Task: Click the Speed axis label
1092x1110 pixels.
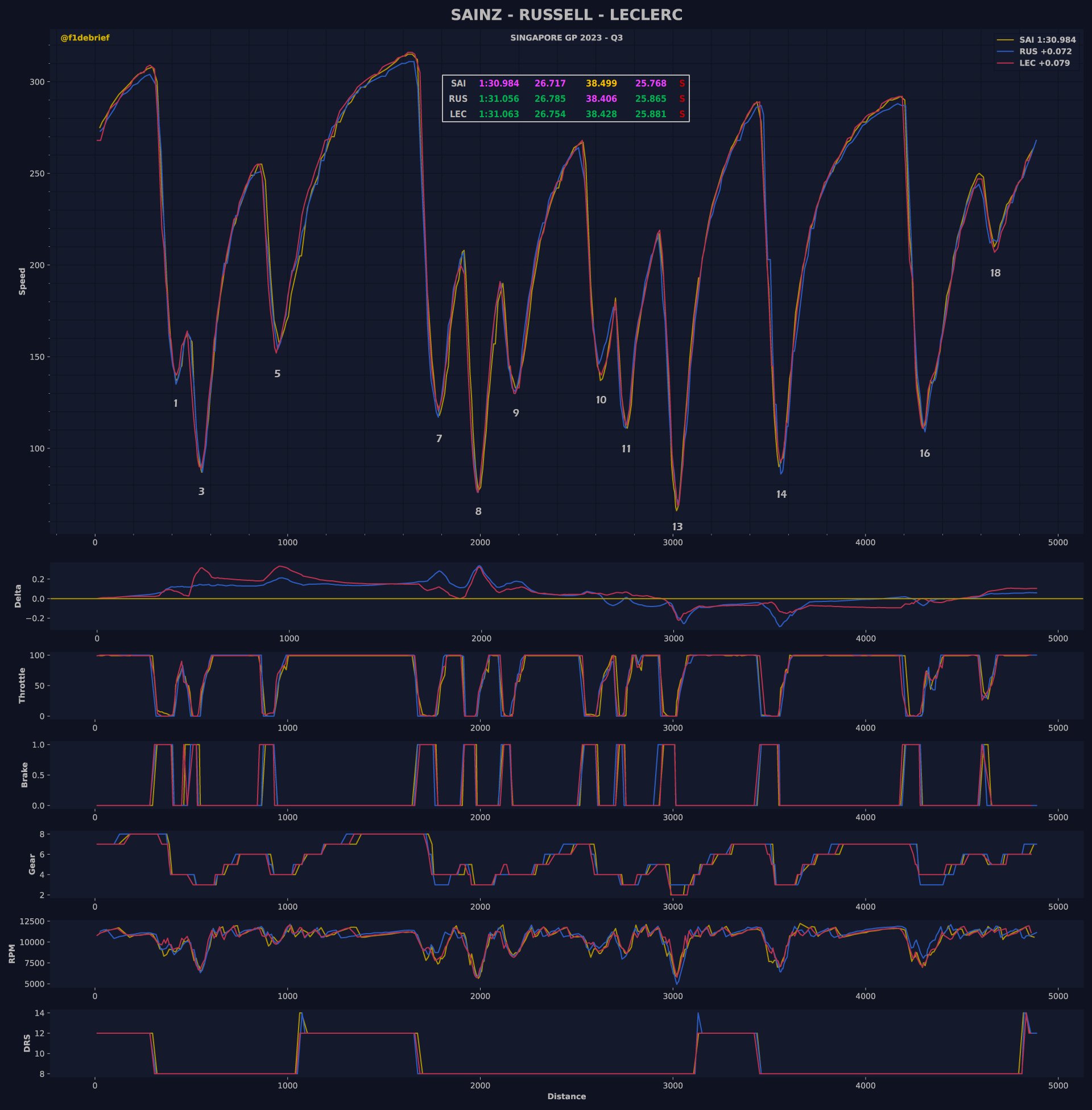Action: pos(22,281)
